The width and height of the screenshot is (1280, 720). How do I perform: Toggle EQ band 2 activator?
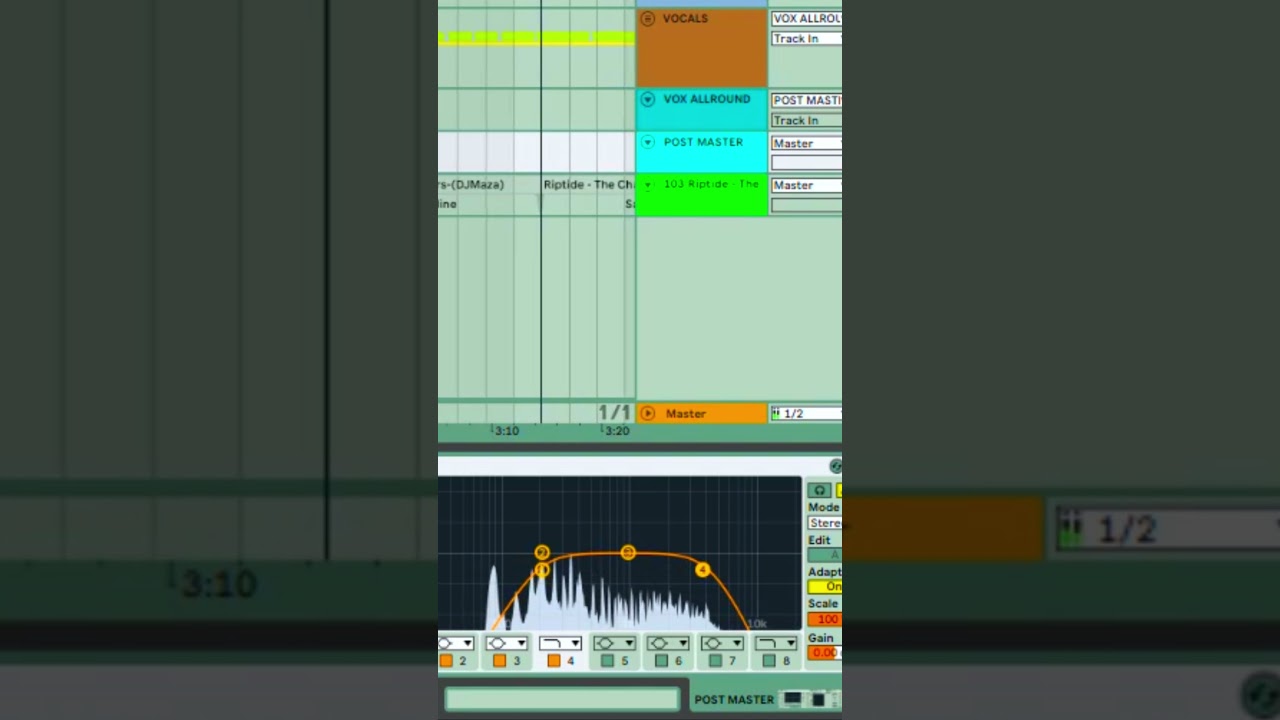(x=446, y=661)
